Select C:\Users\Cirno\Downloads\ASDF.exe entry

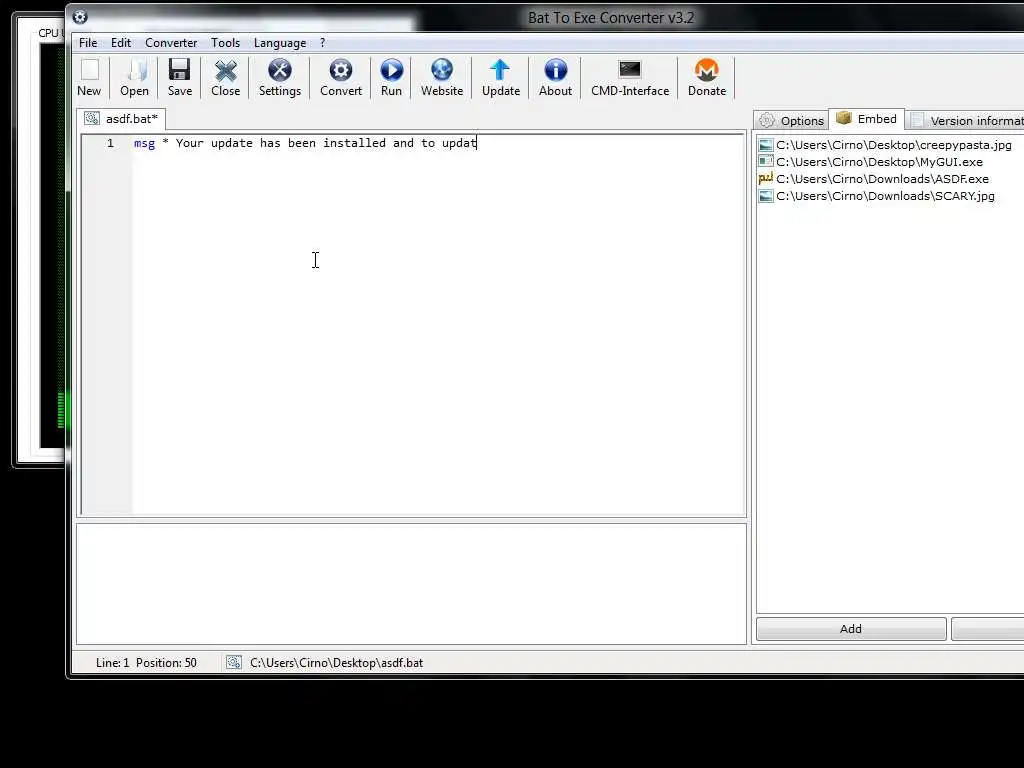click(873, 179)
